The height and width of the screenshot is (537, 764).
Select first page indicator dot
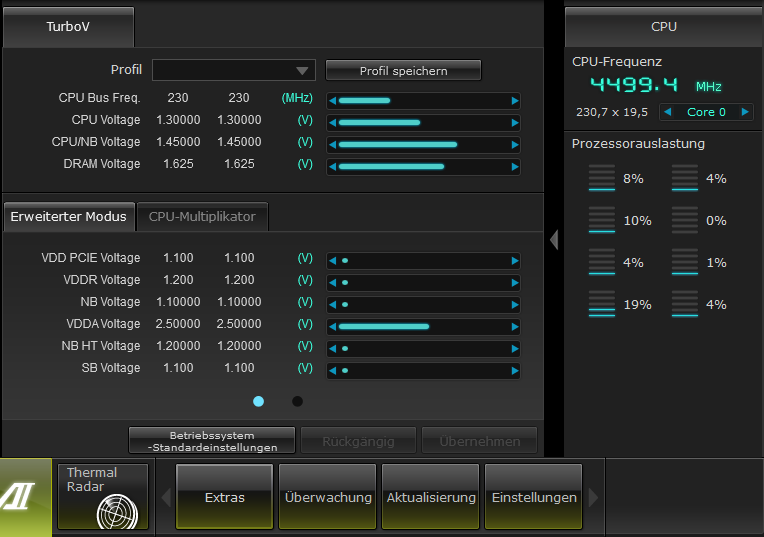point(258,401)
